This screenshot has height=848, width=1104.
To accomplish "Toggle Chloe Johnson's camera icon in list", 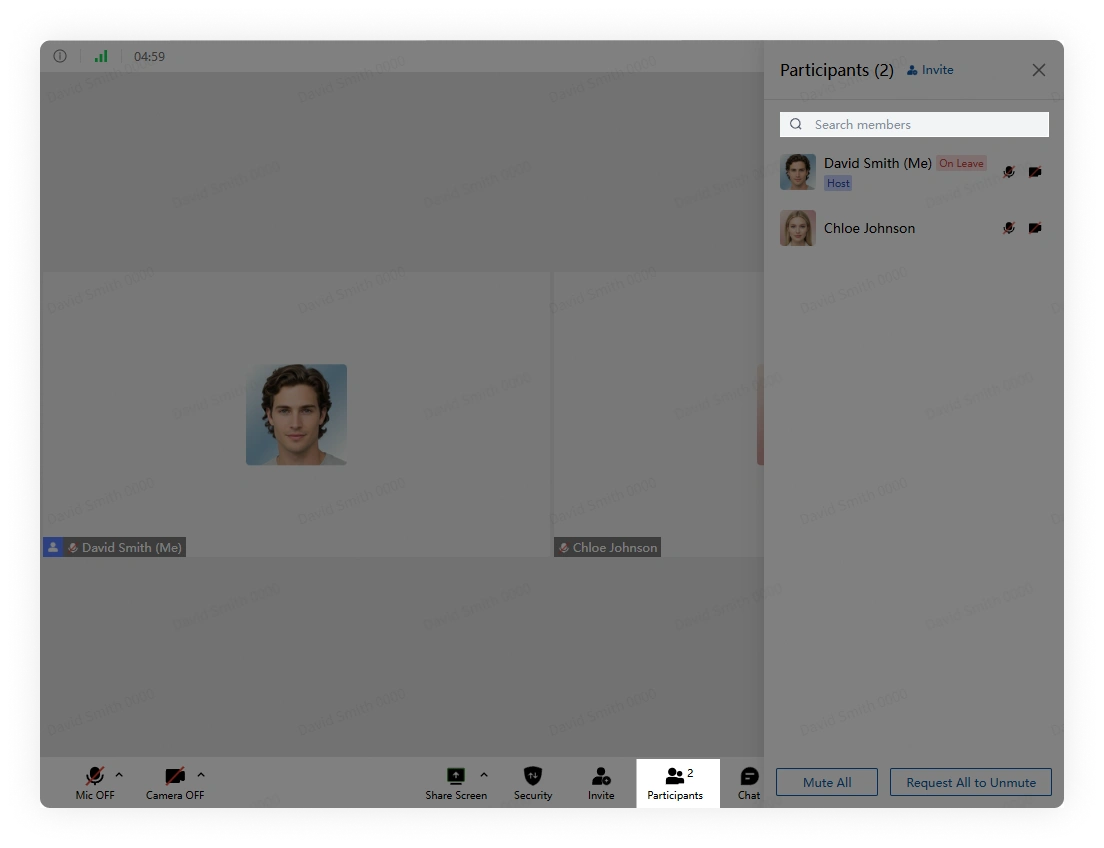I will pos(1035,227).
